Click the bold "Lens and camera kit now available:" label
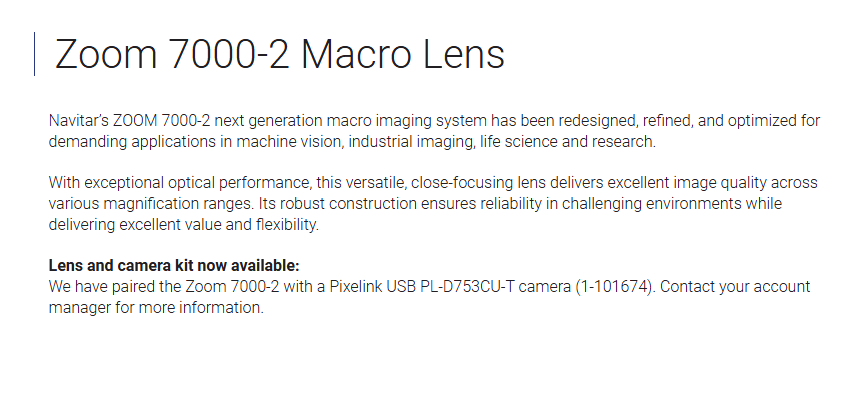860x397 pixels. 174,265
